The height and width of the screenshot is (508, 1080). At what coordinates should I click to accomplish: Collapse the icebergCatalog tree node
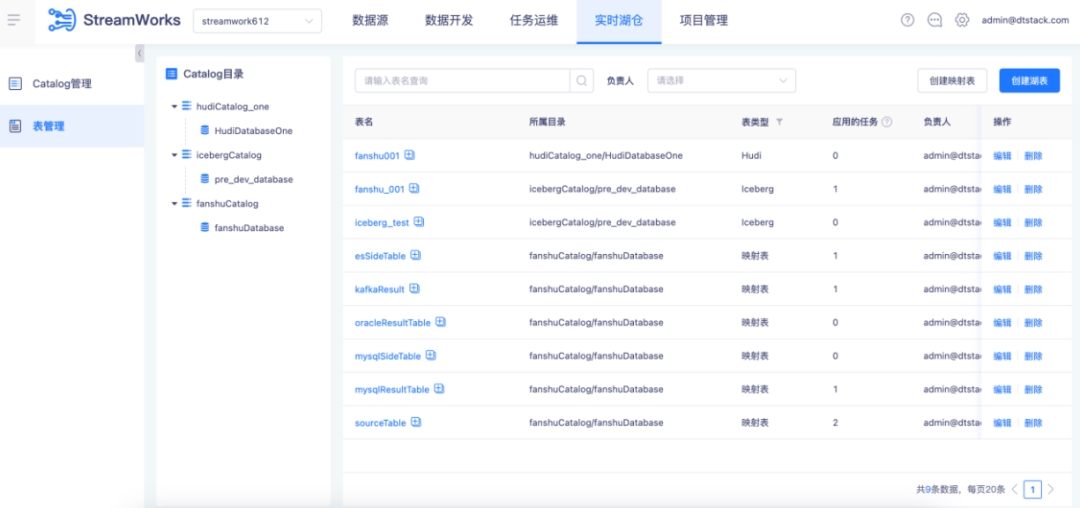click(x=175, y=156)
